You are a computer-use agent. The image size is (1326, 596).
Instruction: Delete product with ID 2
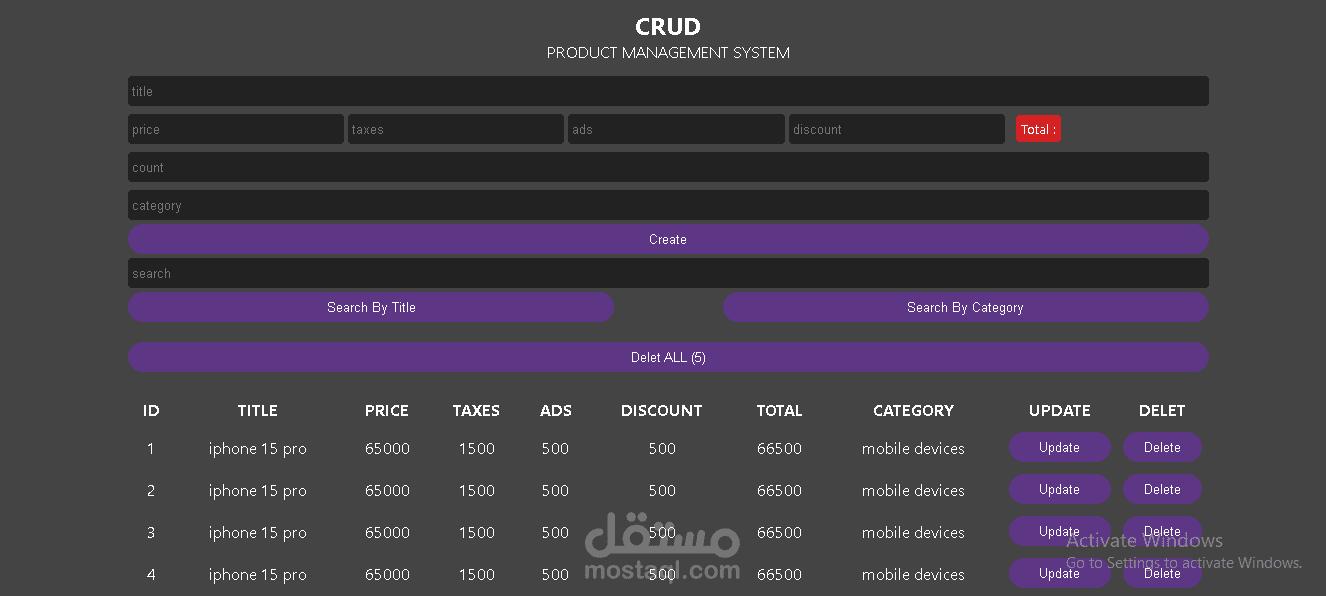tap(1162, 489)
